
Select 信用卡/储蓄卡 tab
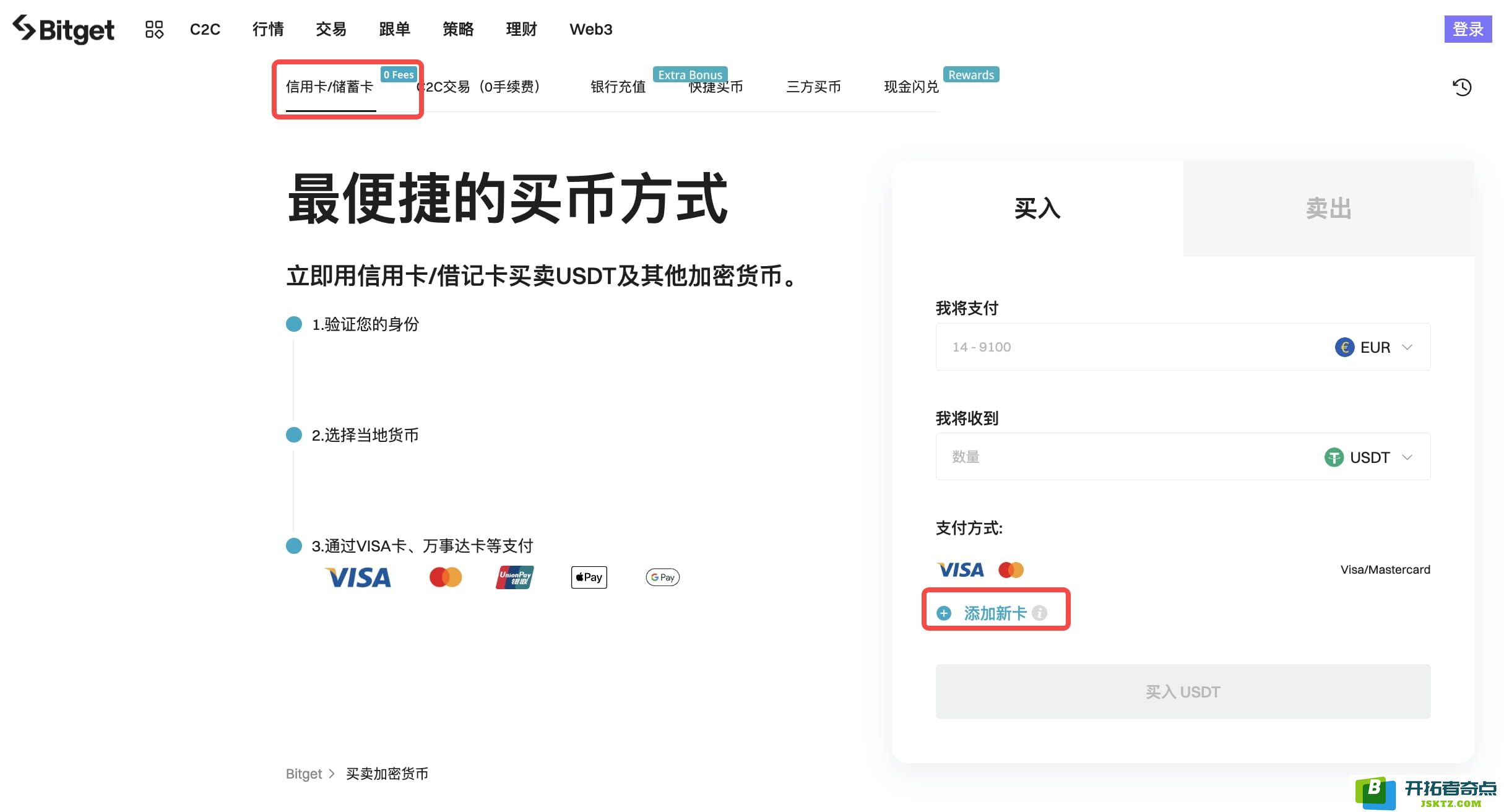tap(330, 87)
